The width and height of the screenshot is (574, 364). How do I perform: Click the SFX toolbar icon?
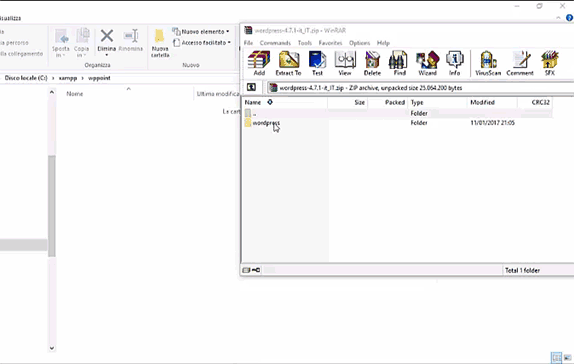pos(549,63)
